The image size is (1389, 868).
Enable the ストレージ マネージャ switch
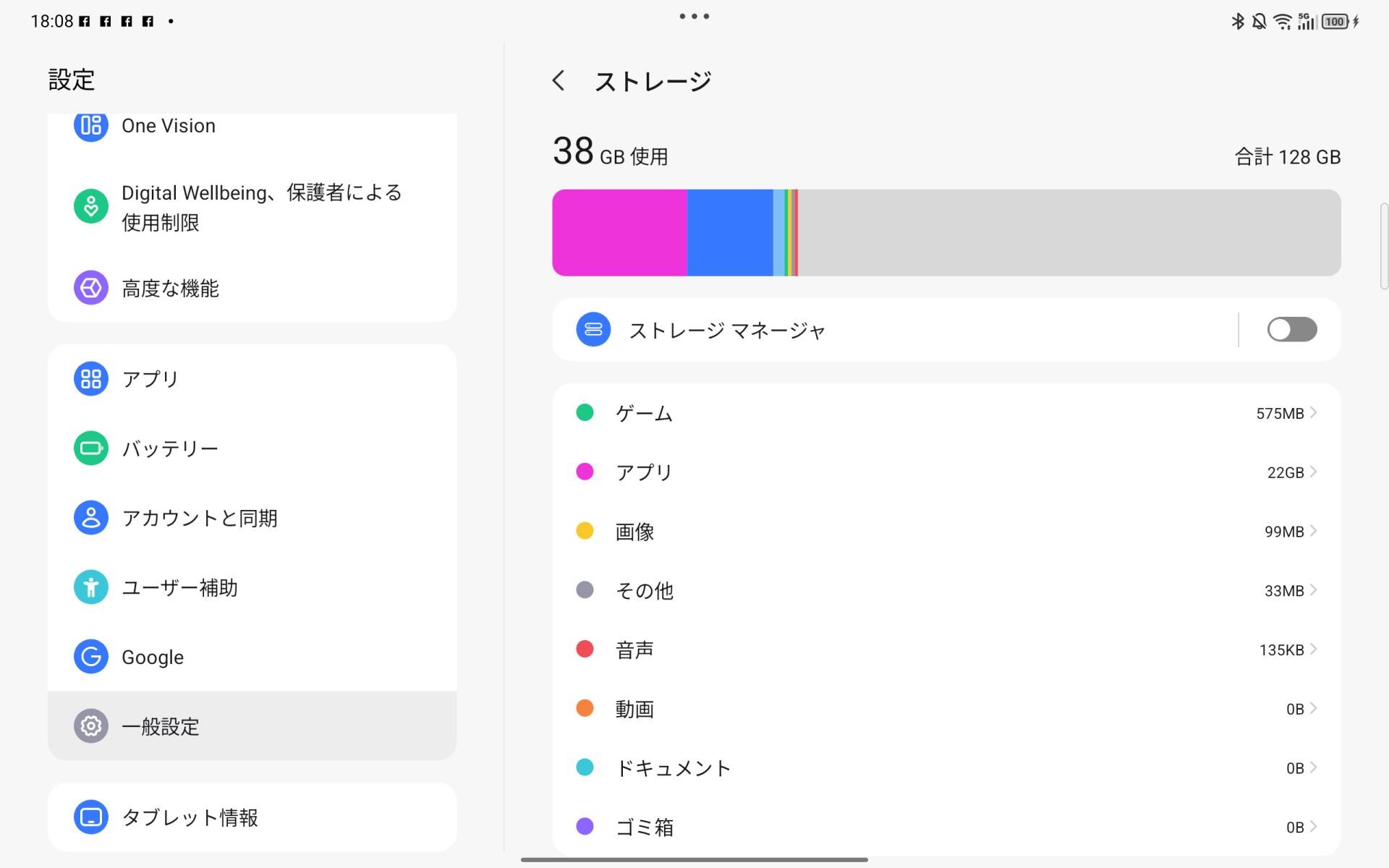click(1291, 330)
